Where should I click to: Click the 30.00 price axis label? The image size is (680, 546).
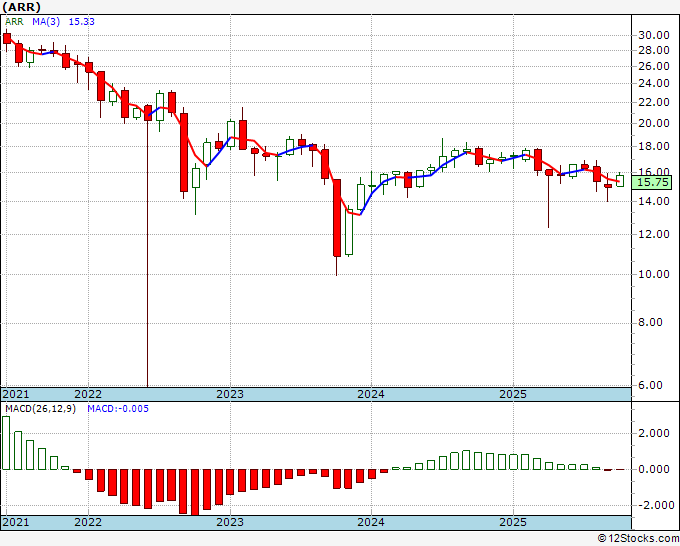pos(654,35)
